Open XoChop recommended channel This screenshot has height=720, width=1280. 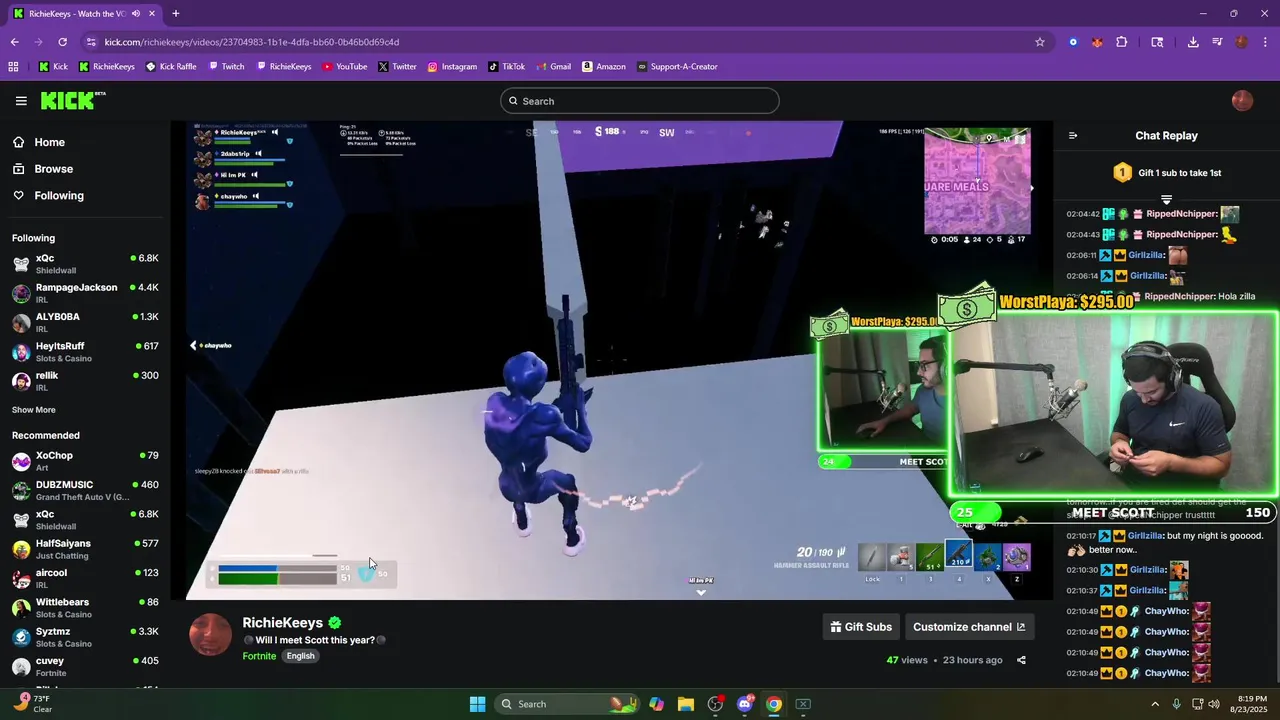coord(85,462)
